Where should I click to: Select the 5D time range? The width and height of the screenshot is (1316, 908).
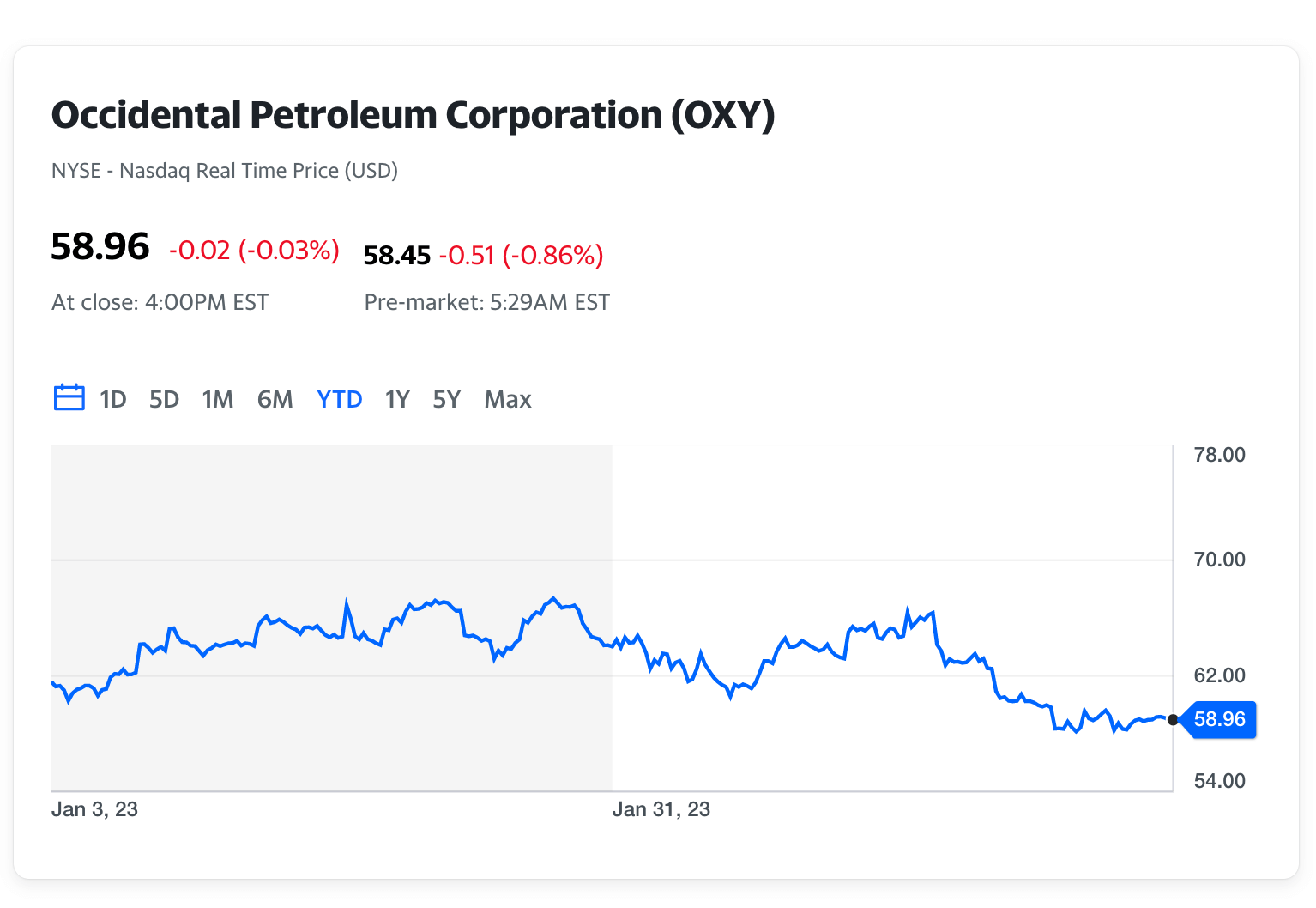(164, 399)
